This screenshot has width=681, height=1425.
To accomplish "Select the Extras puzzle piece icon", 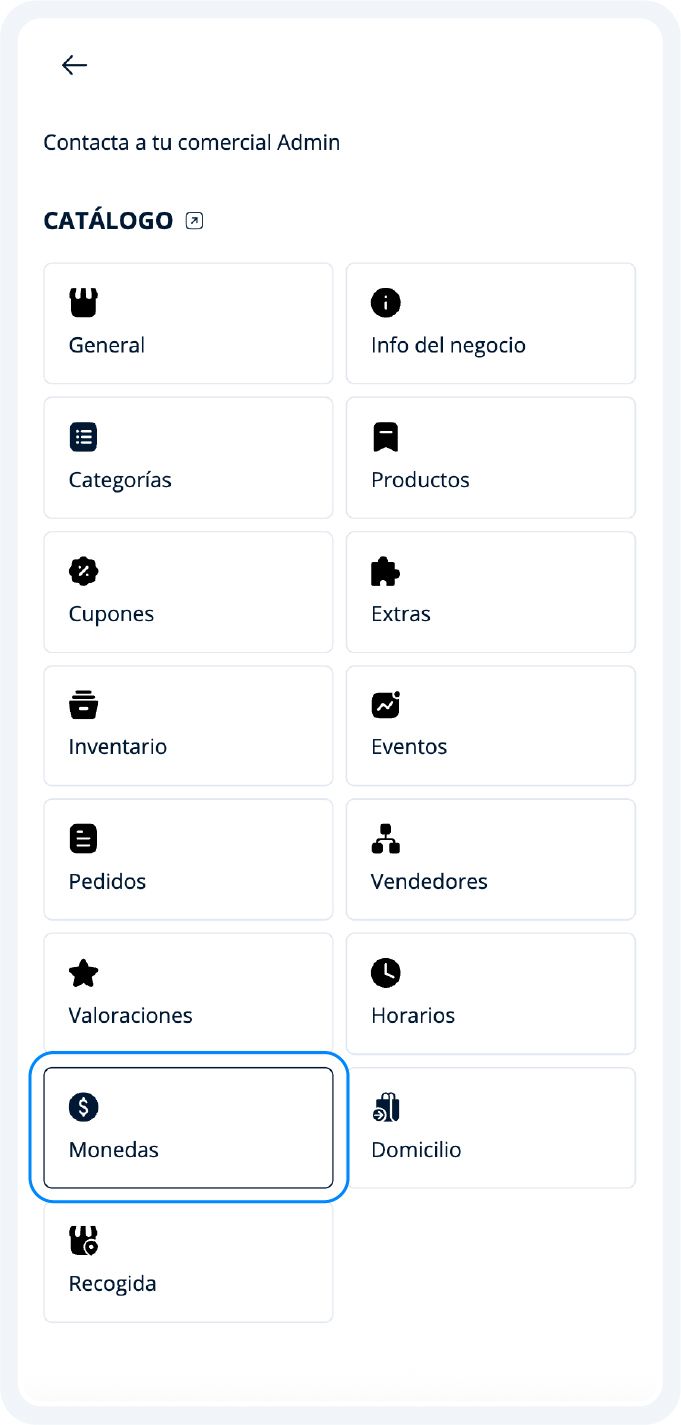I will click(385, 571).
